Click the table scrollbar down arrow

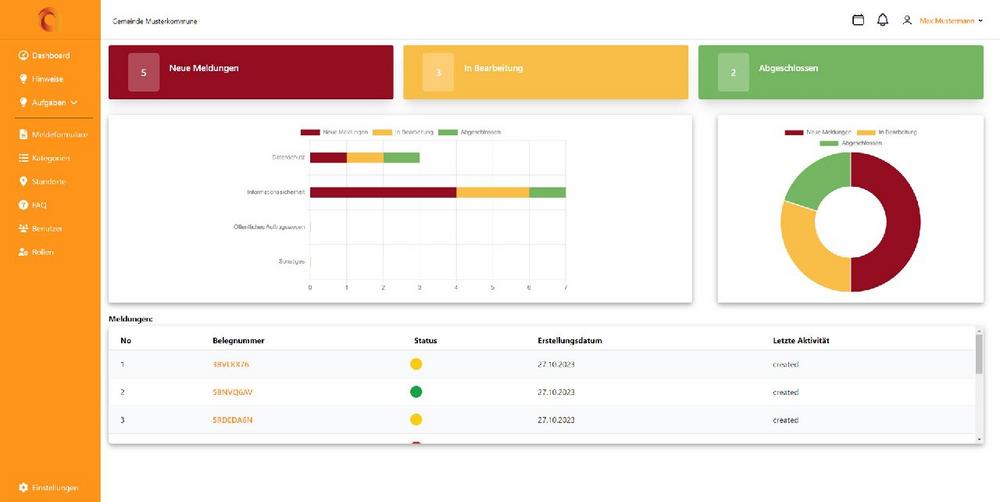[x=980, y=439]
